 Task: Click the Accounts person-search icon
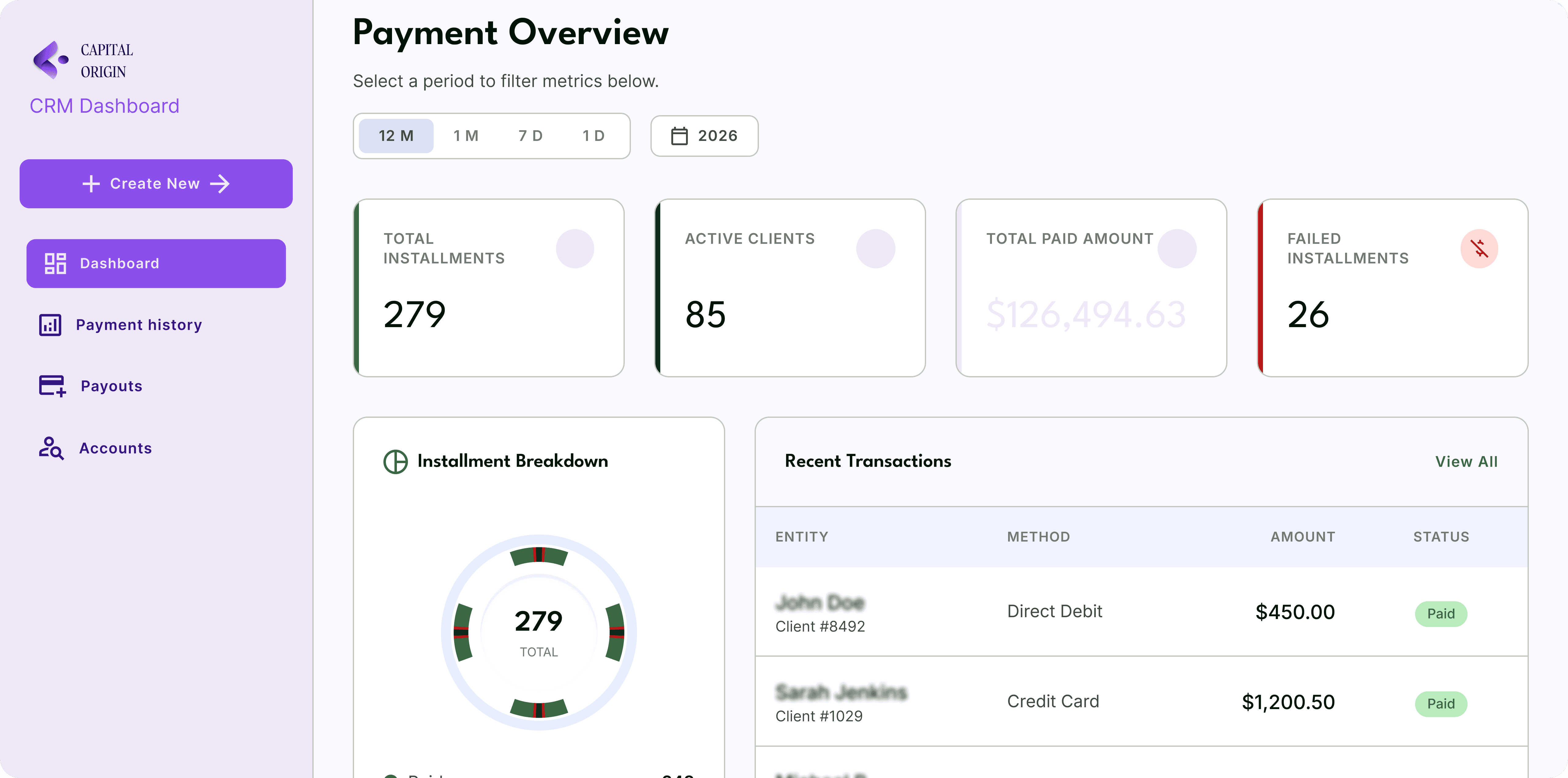pyautogui.click(x=51, y=448)
